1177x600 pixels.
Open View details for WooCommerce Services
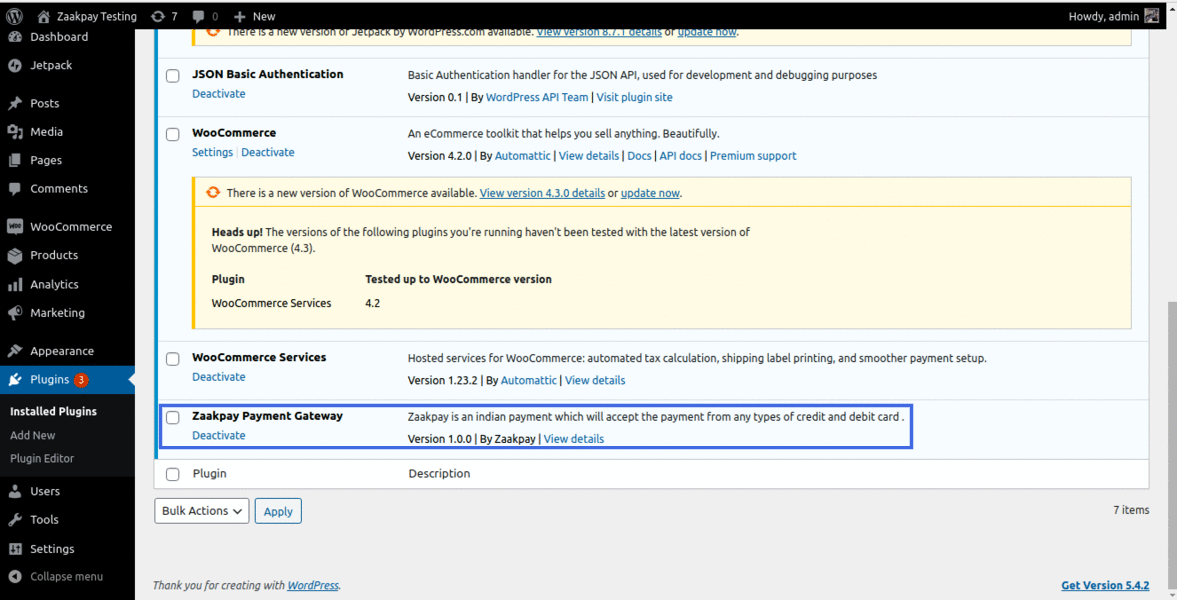(595, 380)
